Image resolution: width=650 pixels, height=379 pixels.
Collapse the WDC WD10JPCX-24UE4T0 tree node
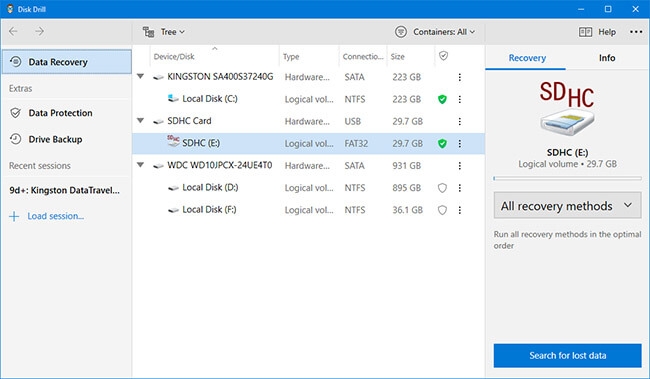[x=141, y=165]
